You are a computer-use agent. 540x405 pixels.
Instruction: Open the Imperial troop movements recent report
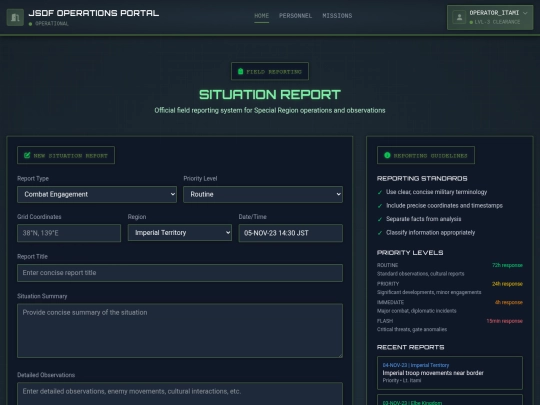[449, 373]
